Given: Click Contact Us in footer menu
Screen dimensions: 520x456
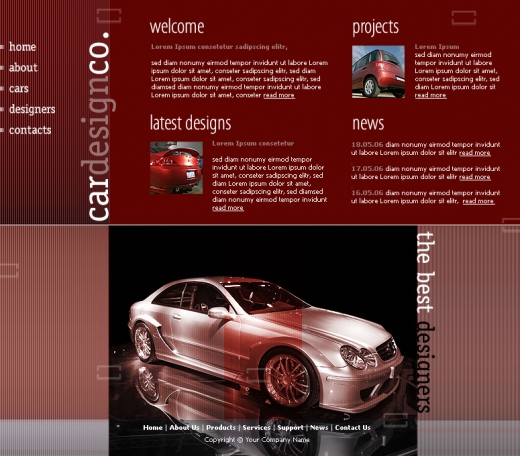Looking at the screenshot, I should pyautogui.click(x=353, y=428).
